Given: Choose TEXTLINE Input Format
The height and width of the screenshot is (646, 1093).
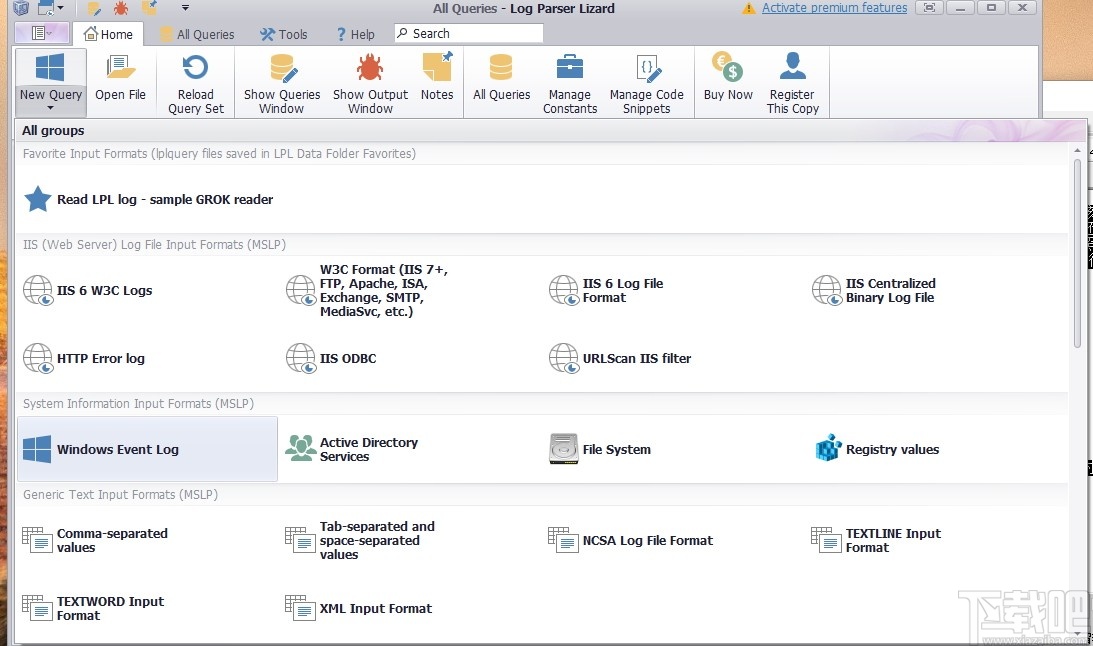Looking at the screenshot, I should pos(936,540).
